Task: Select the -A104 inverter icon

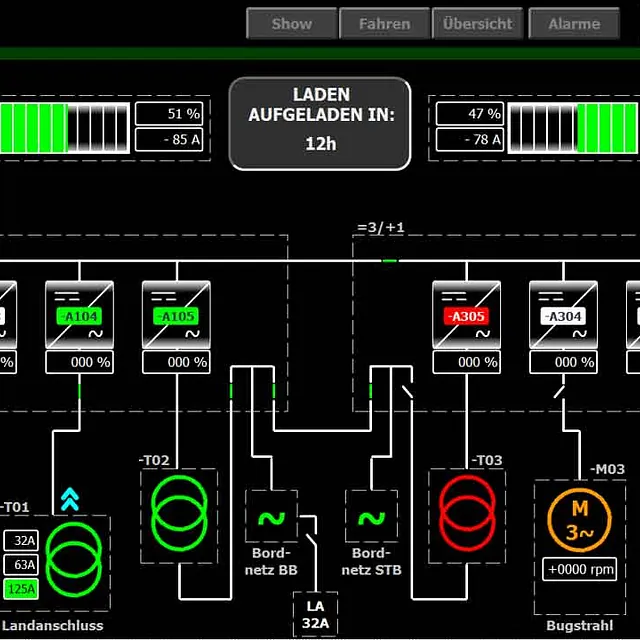Action: (x=80, y=314)
